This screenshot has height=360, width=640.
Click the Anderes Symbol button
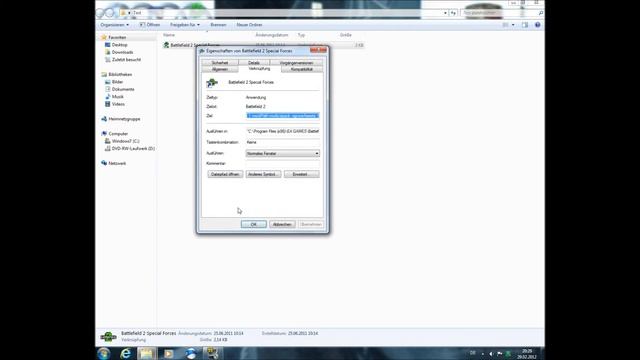click(263, 174)
